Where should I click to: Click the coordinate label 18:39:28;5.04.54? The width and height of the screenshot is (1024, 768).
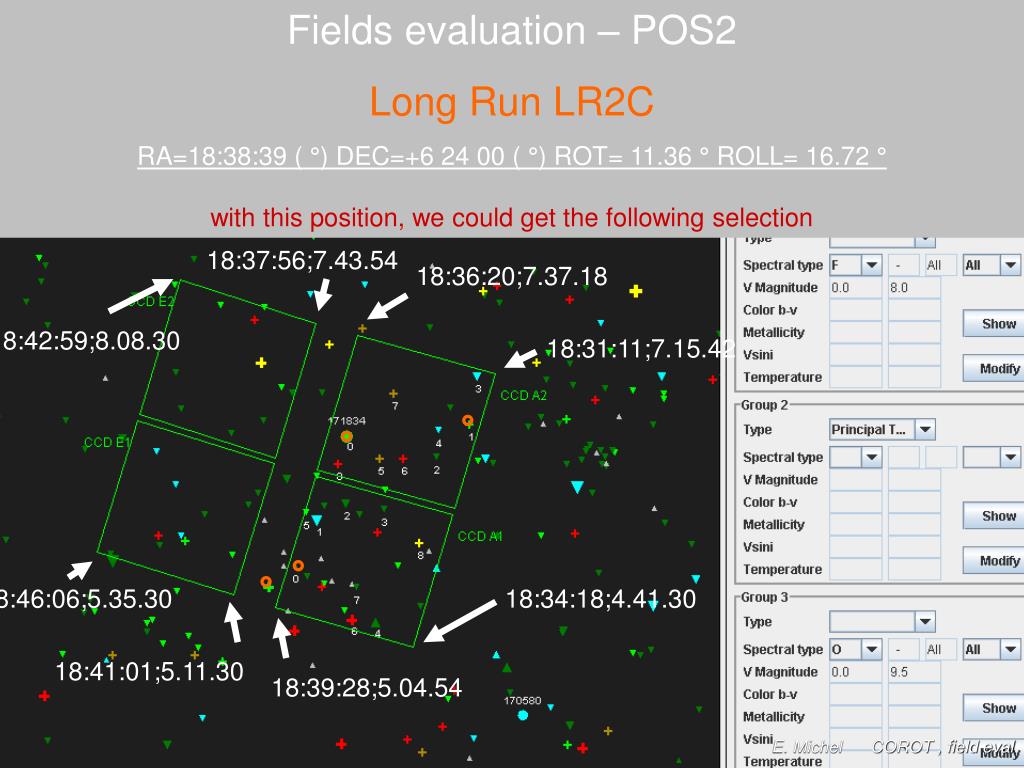pos(367,688)
